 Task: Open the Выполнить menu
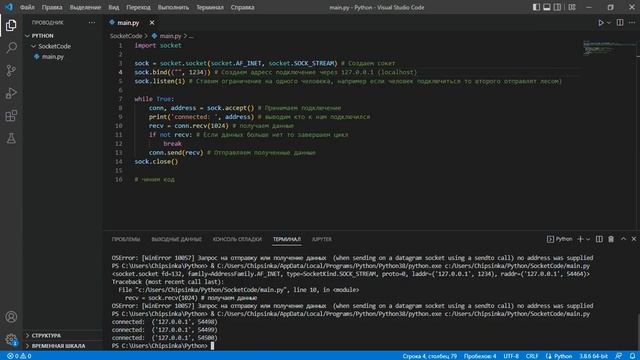click(173, 7)
